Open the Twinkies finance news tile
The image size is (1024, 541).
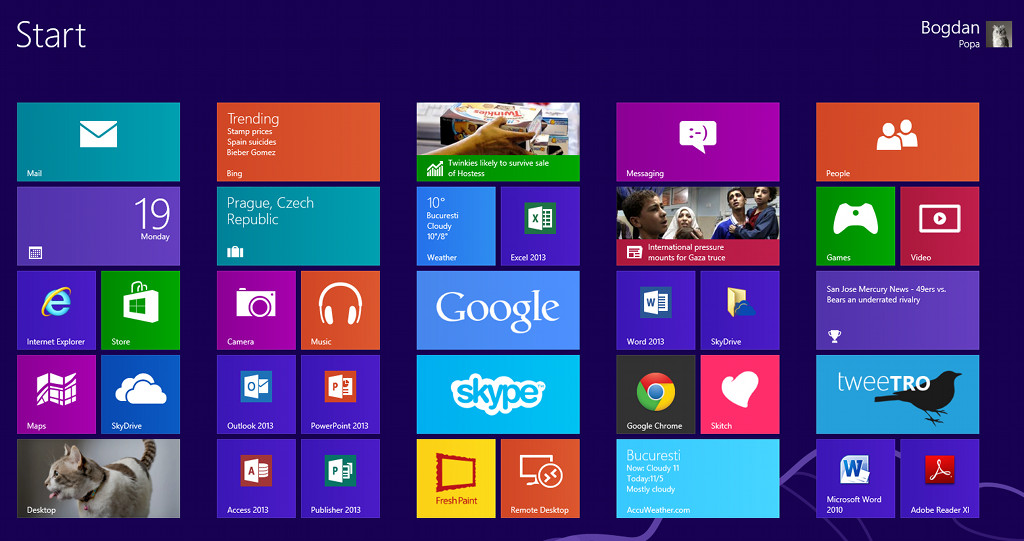(498, 142)
